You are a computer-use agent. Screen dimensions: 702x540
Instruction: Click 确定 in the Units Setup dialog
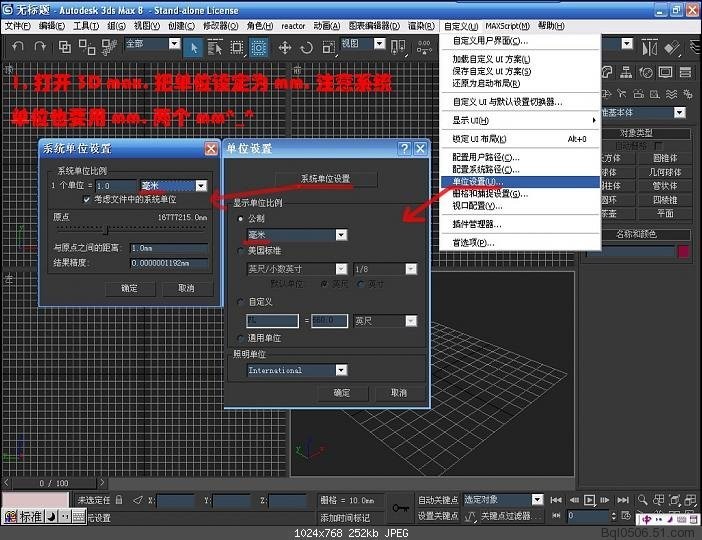tap(342, 393)
